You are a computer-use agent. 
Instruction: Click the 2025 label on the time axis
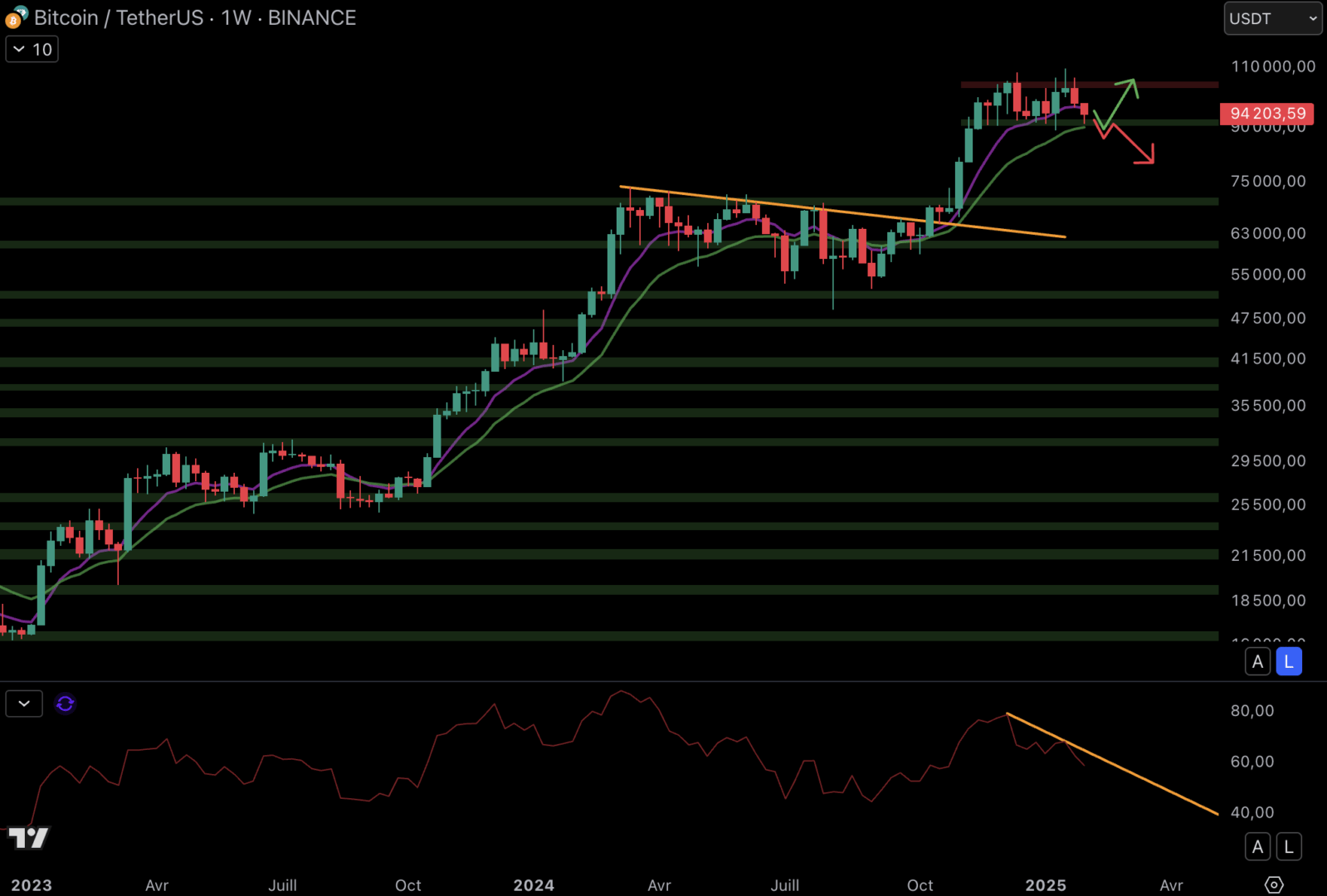pyautogui.click(x=1045, y=885)
